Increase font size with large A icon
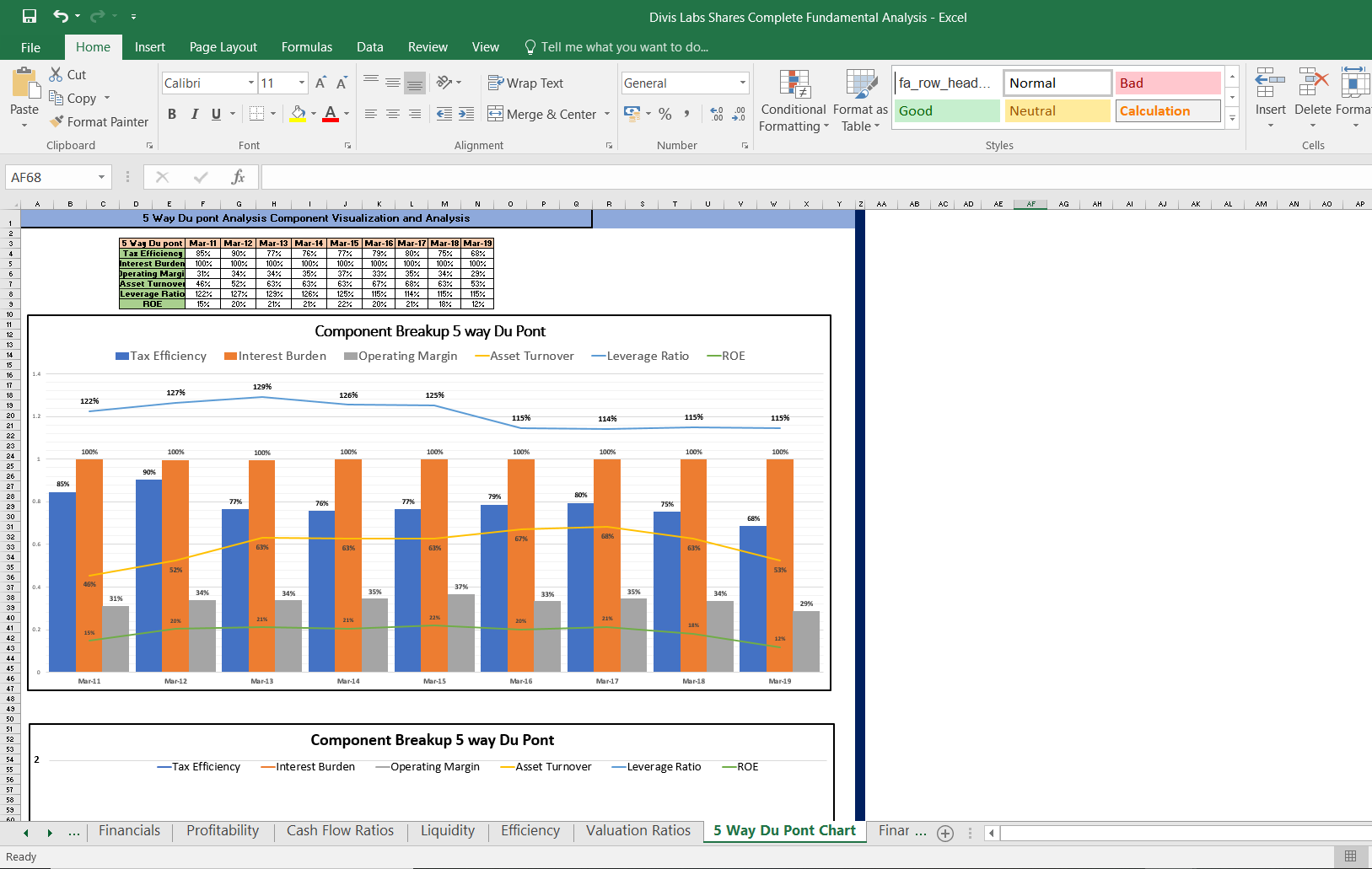 pos(320,83)
